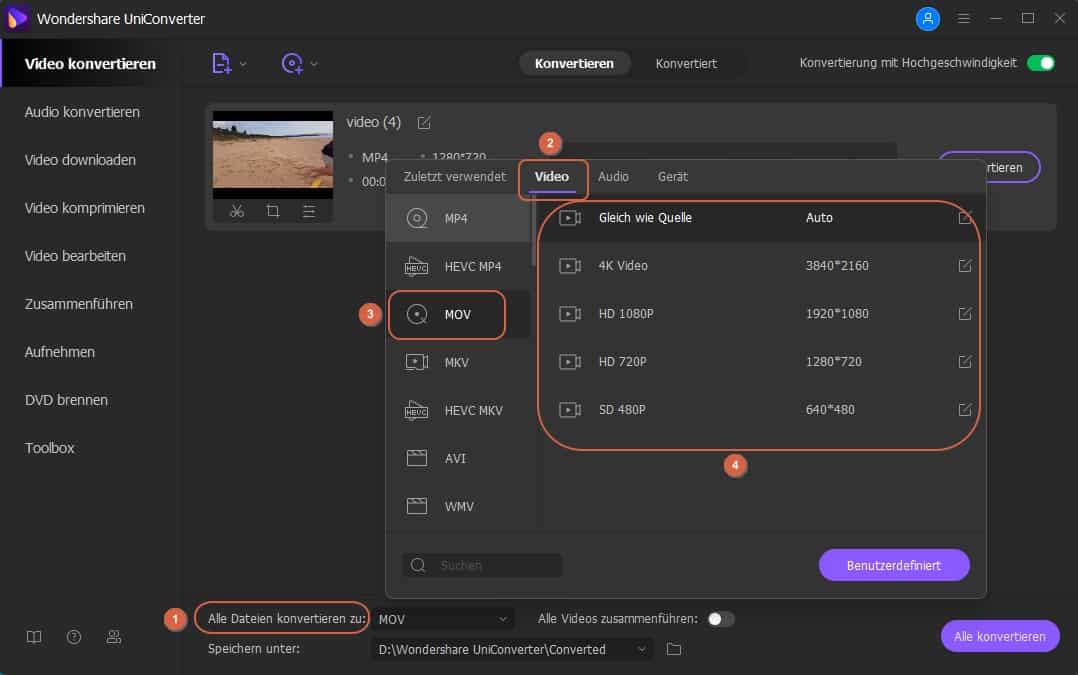Click the 'Alle konvertieren' button

point(1000,636)
